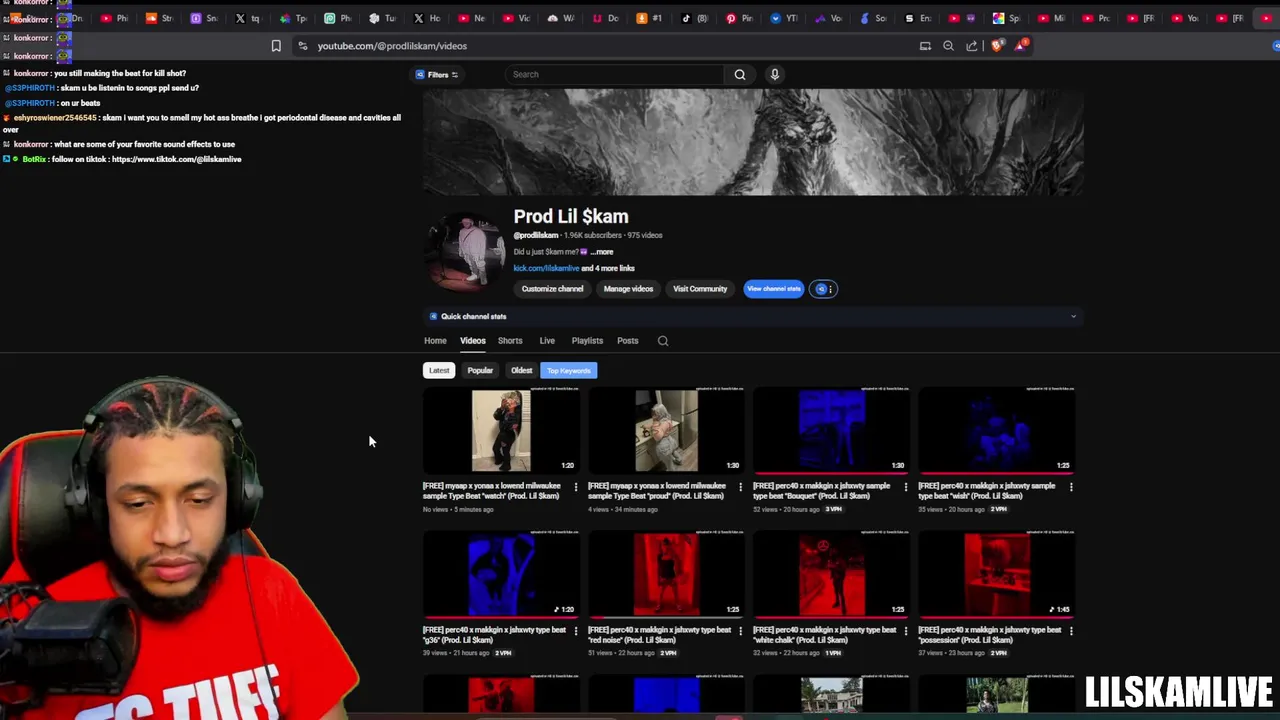Image resolution: width=1280 pixels, height=720 pixels.
Task: Click the zoom magnifier icon in address bar
Action: tap(948, 46)
